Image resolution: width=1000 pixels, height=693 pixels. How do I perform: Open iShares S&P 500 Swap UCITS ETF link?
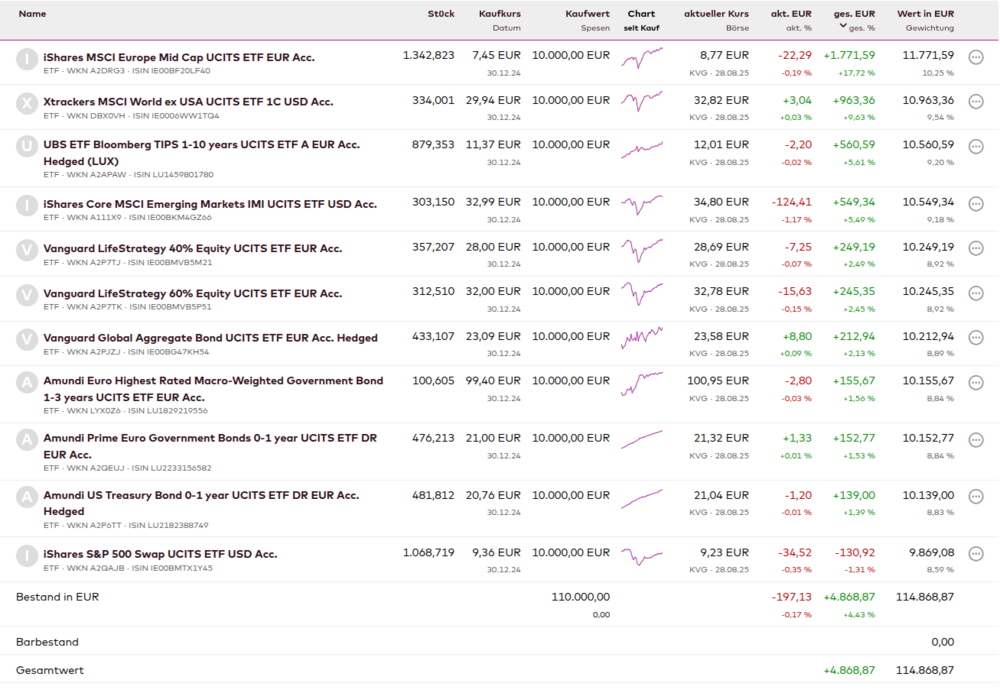[x=160, y=554]
